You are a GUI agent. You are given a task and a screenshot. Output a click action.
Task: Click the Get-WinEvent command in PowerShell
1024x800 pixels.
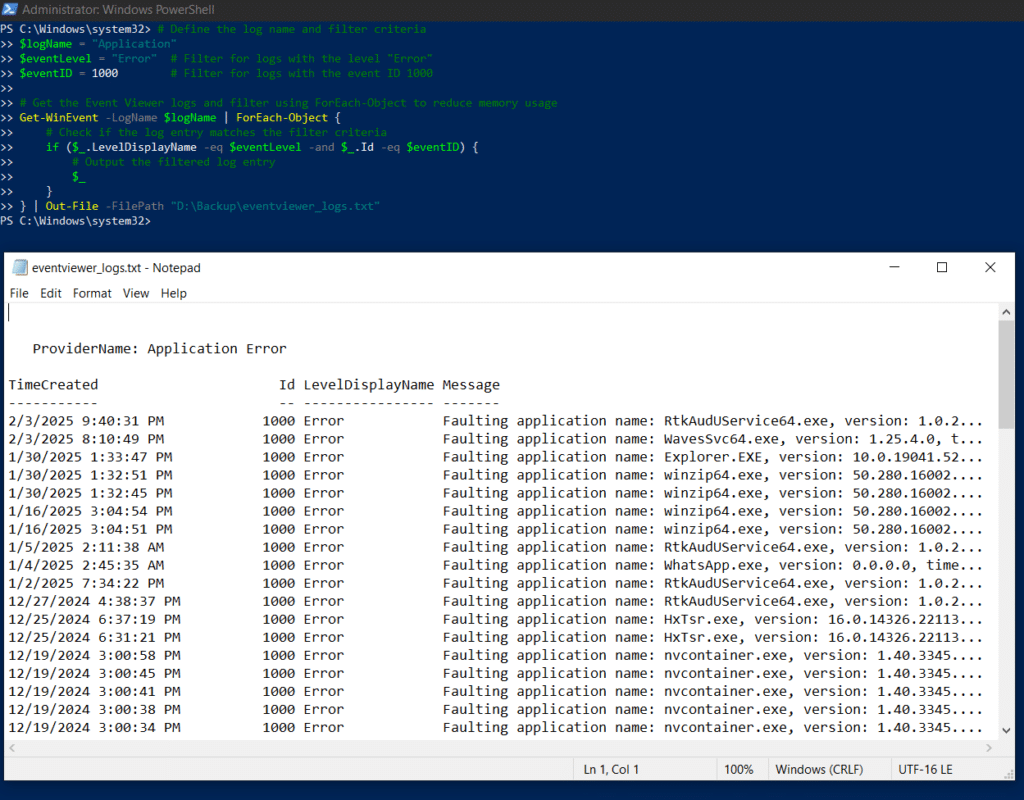tap(59, 118)
